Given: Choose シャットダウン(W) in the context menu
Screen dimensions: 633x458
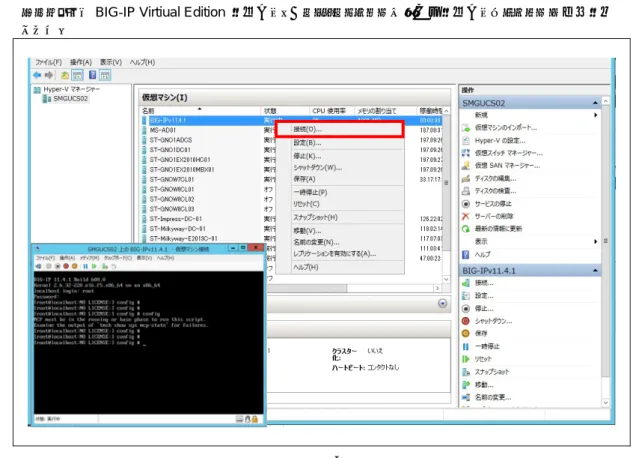Looking at the screenshot, I should [x=340, y=167].
